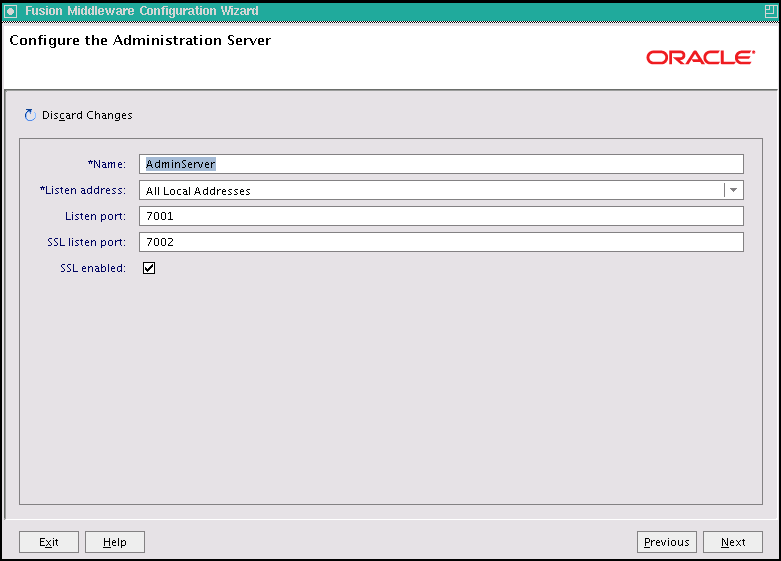This screenshot has width=781, height=561.
Task: Select the All Local Addresses combo box
Action: 441,190
